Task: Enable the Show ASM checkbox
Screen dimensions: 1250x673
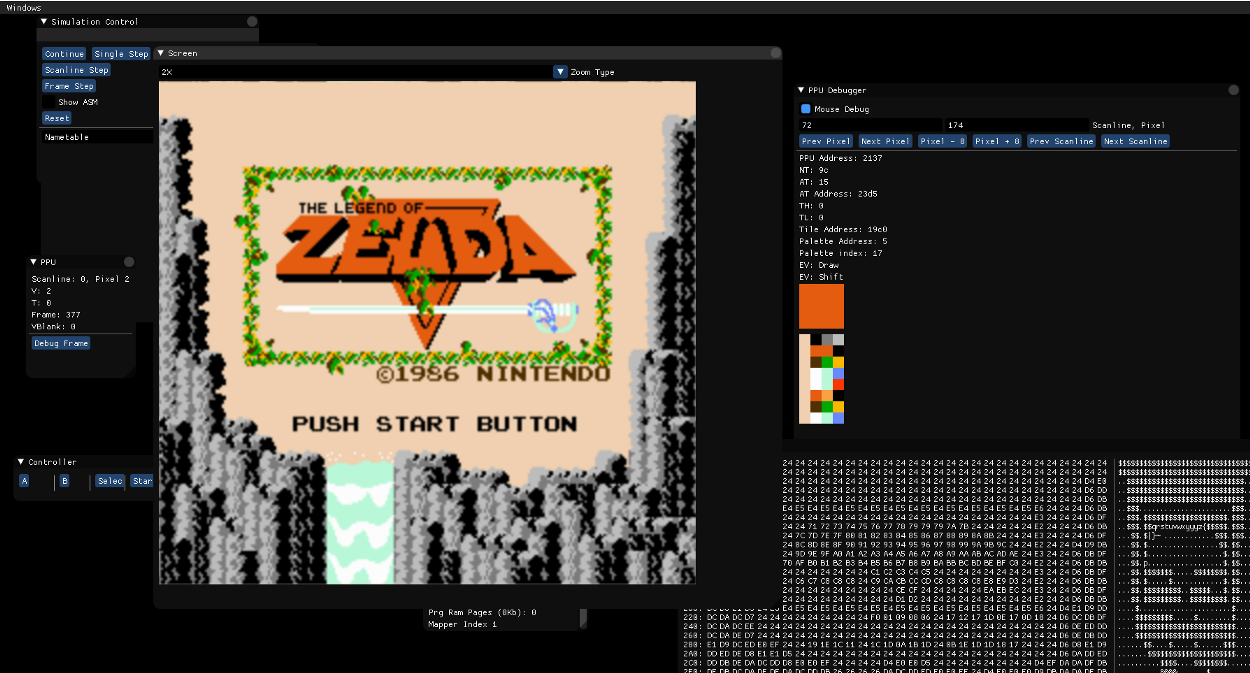Action: [x=49, y=102]
